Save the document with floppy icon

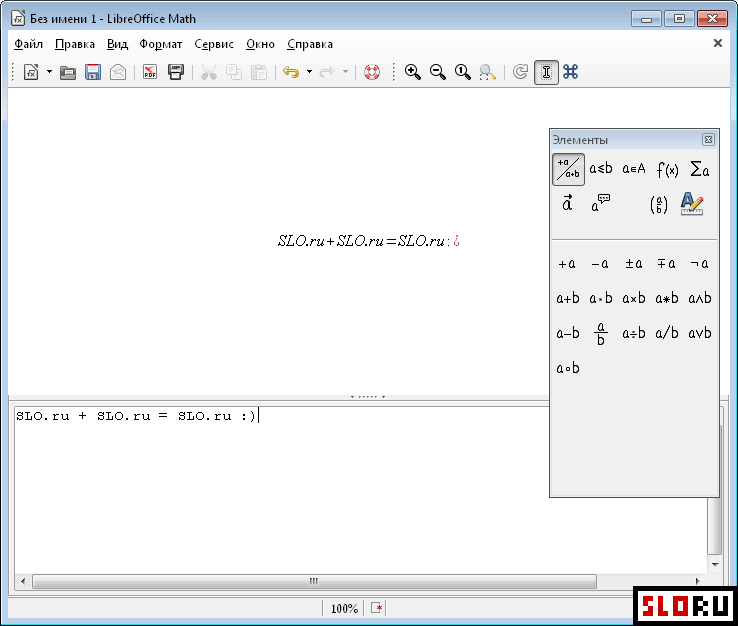point(93,72)
